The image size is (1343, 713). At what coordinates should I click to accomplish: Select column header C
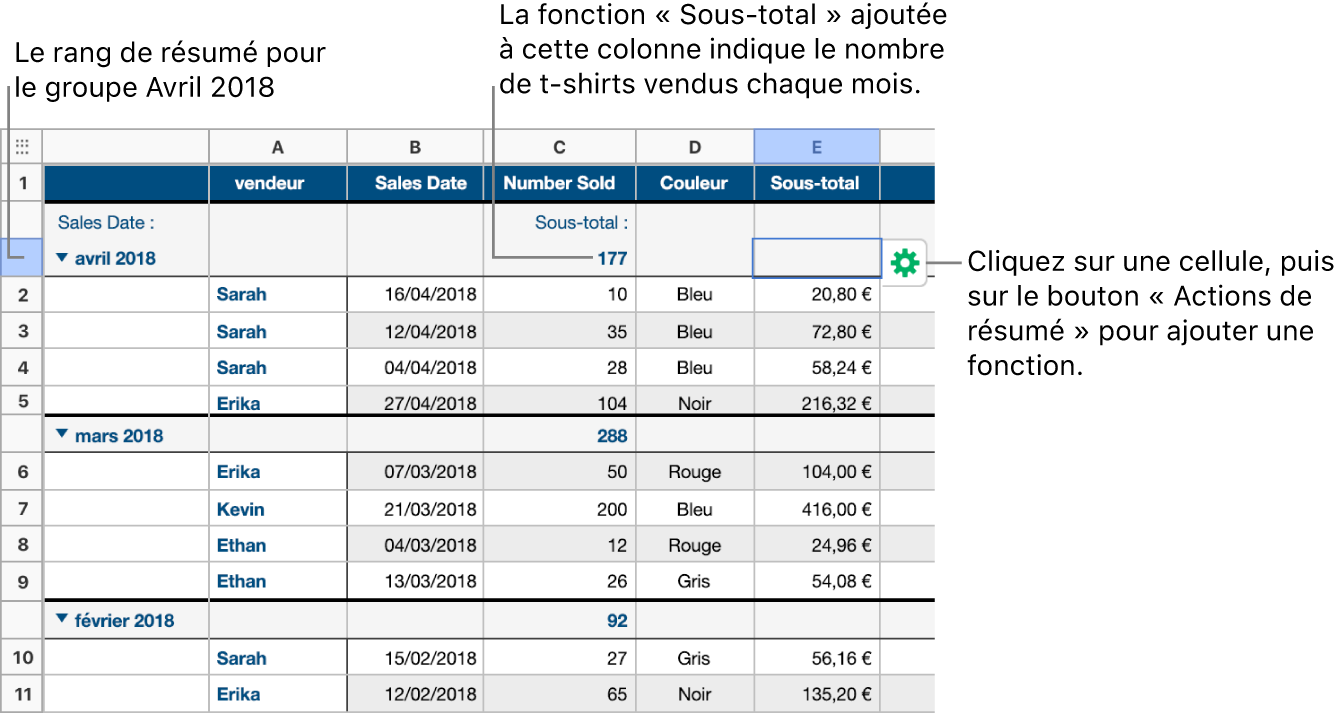559,146
